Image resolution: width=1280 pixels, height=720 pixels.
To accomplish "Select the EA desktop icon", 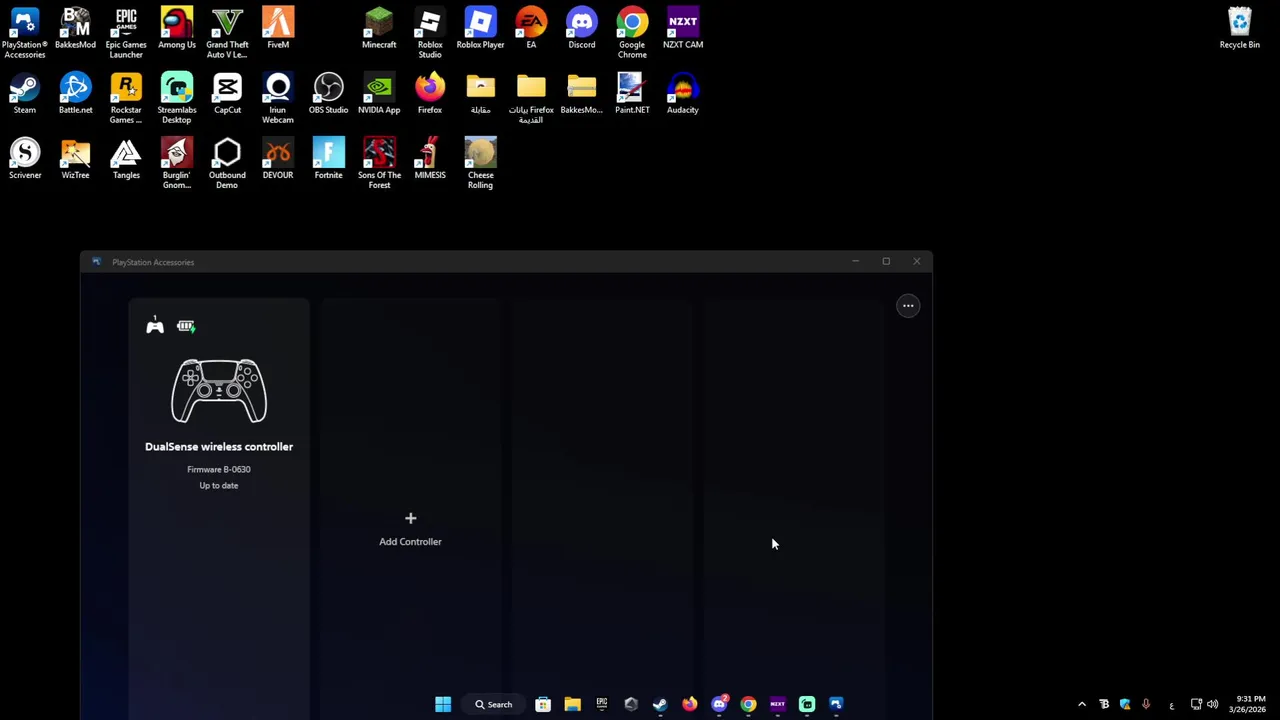I will [x=531, y=28].
